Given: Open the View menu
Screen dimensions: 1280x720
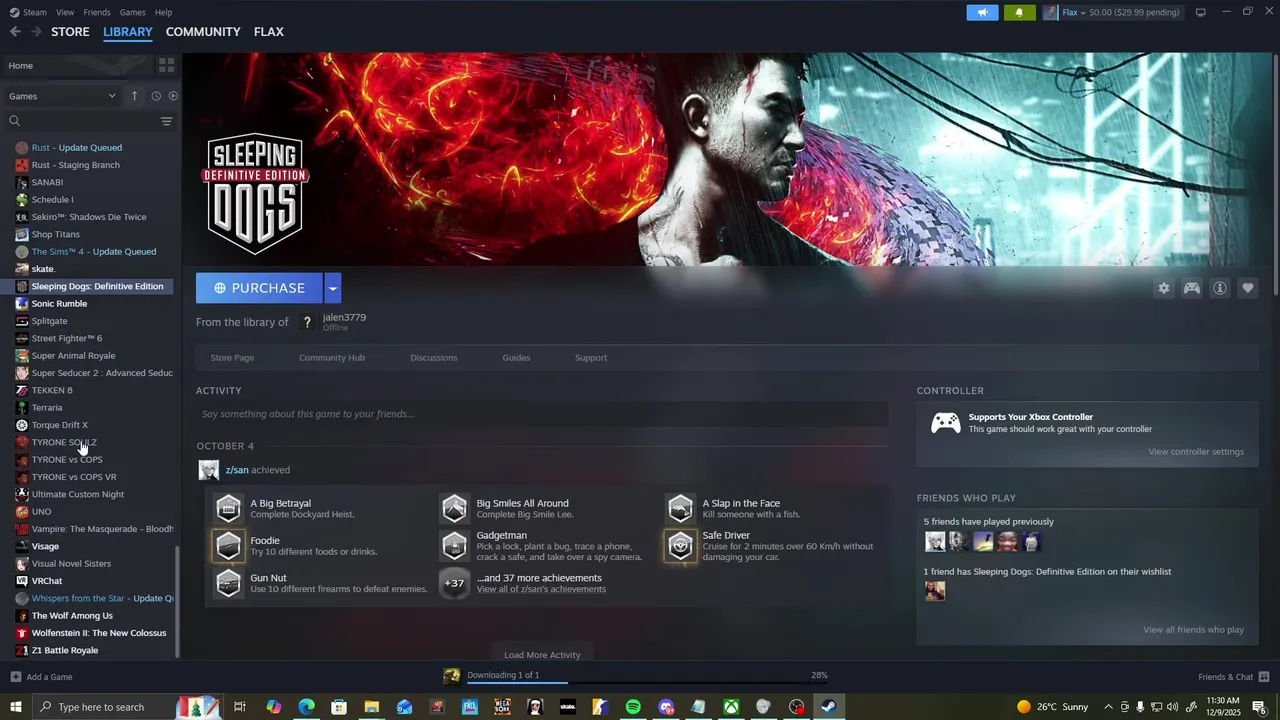Looking at the screenshot, I should (65, 12).
